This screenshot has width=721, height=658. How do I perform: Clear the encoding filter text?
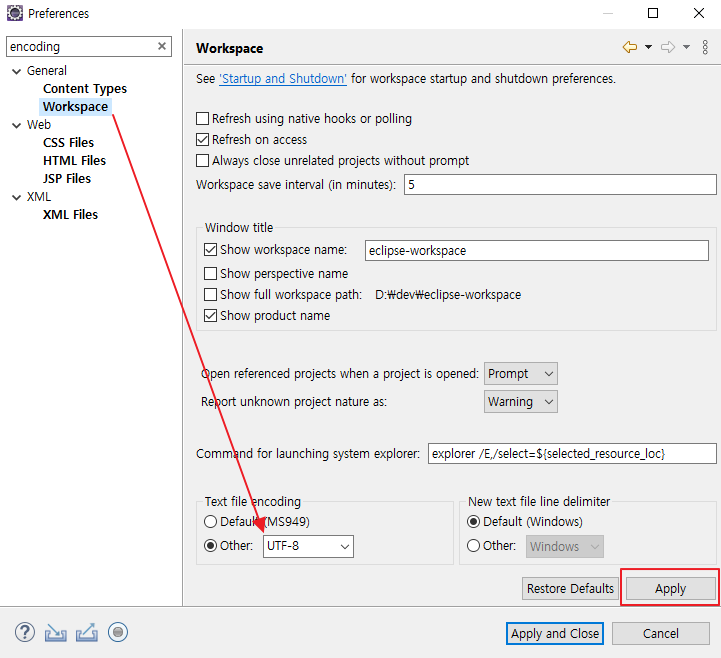162,46
